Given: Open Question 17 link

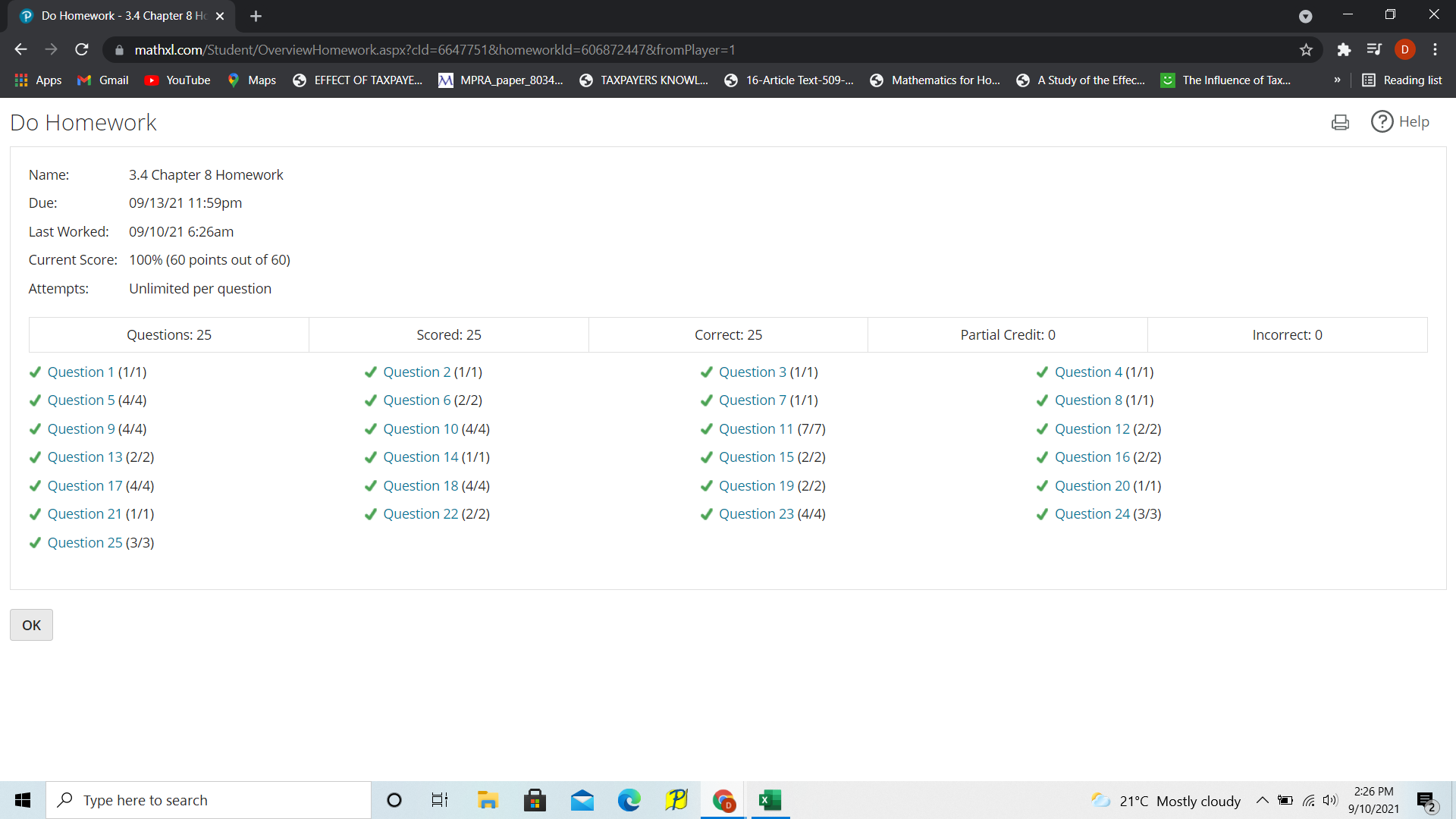Looking at the screenshot, I should pos(84,486).
